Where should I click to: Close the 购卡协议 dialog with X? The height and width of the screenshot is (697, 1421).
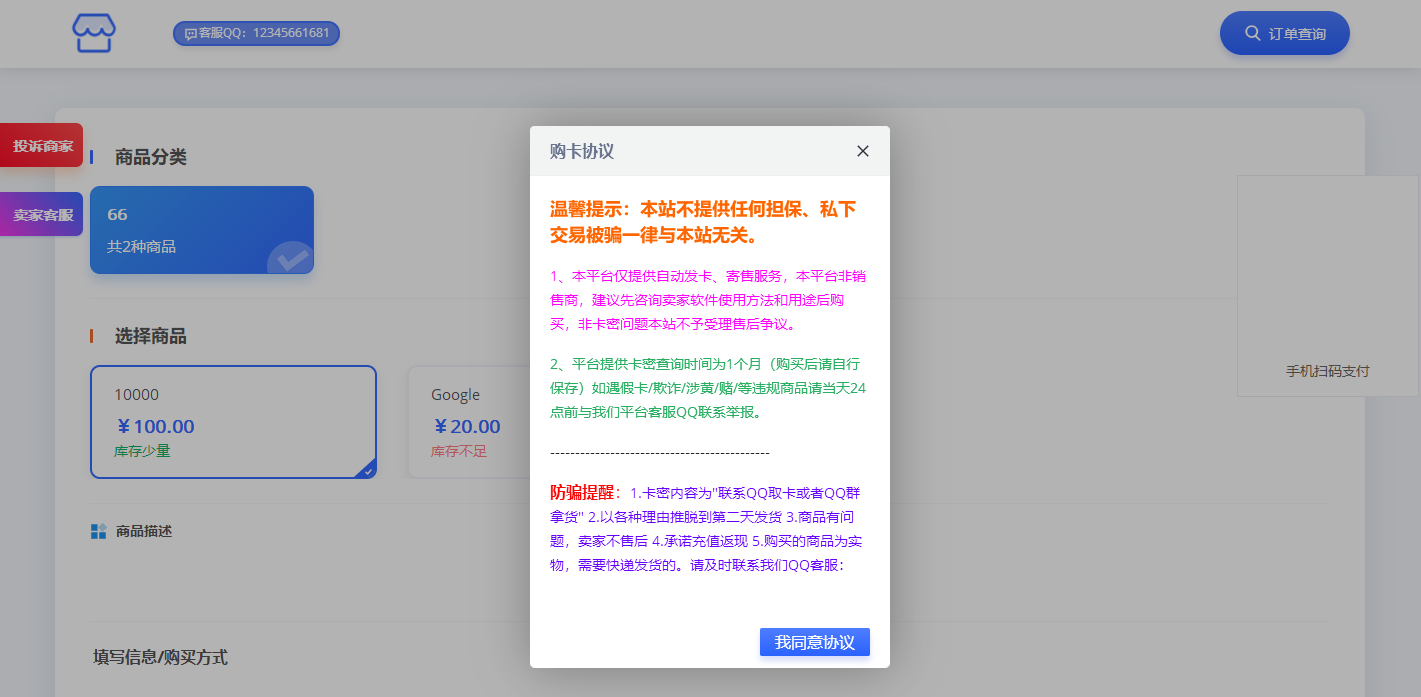863,151
